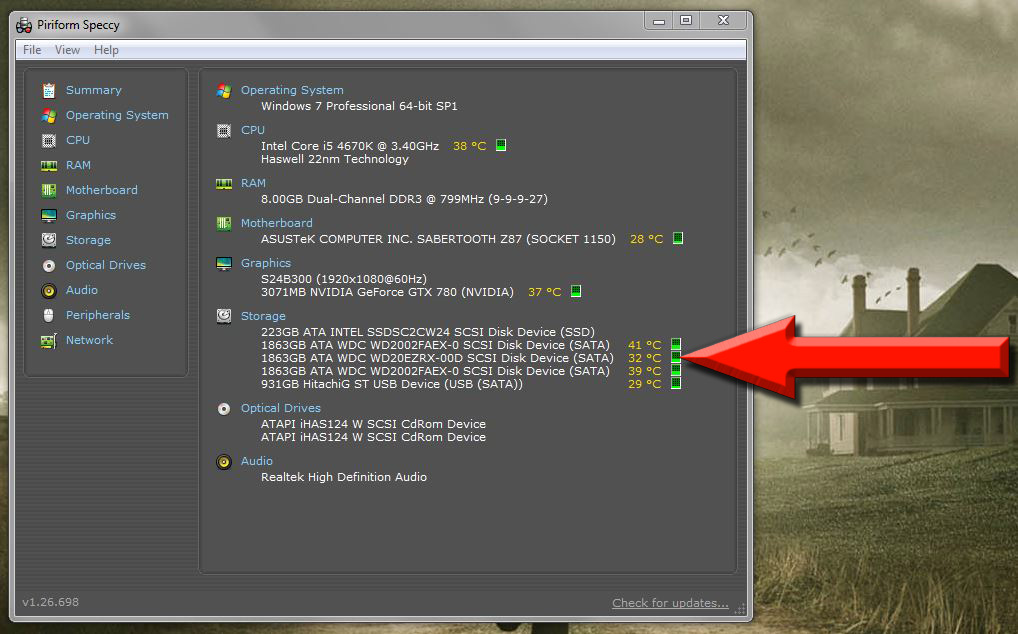This screenshot has width=1018, height=634.
Task: View the Network sidebar section
Action: 89,340
